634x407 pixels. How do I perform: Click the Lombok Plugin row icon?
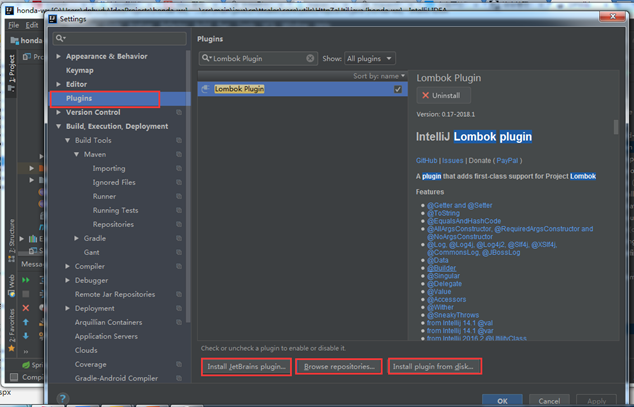pyautogui.click(x=205, y=89)
